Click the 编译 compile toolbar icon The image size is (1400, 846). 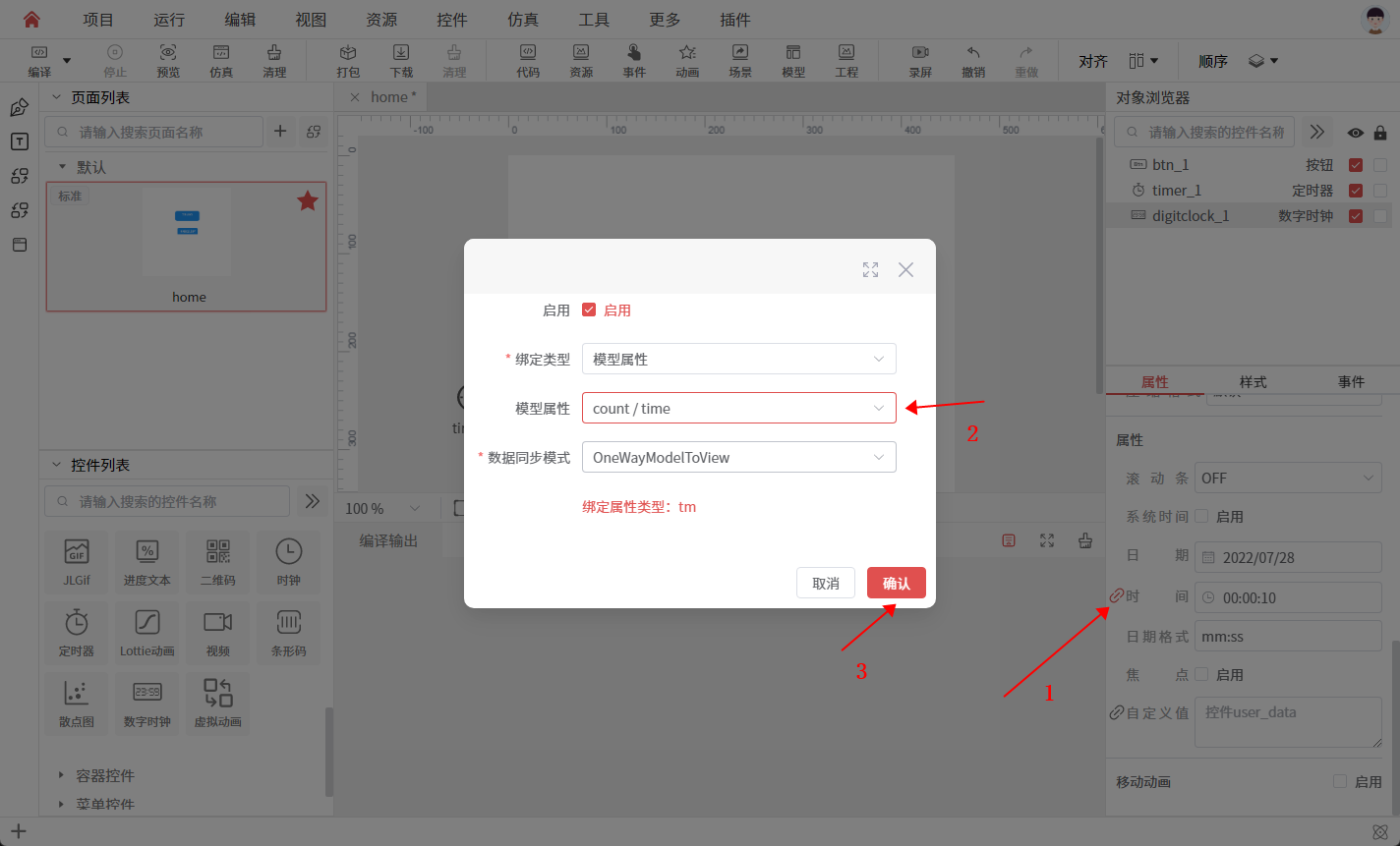point(39,61)
